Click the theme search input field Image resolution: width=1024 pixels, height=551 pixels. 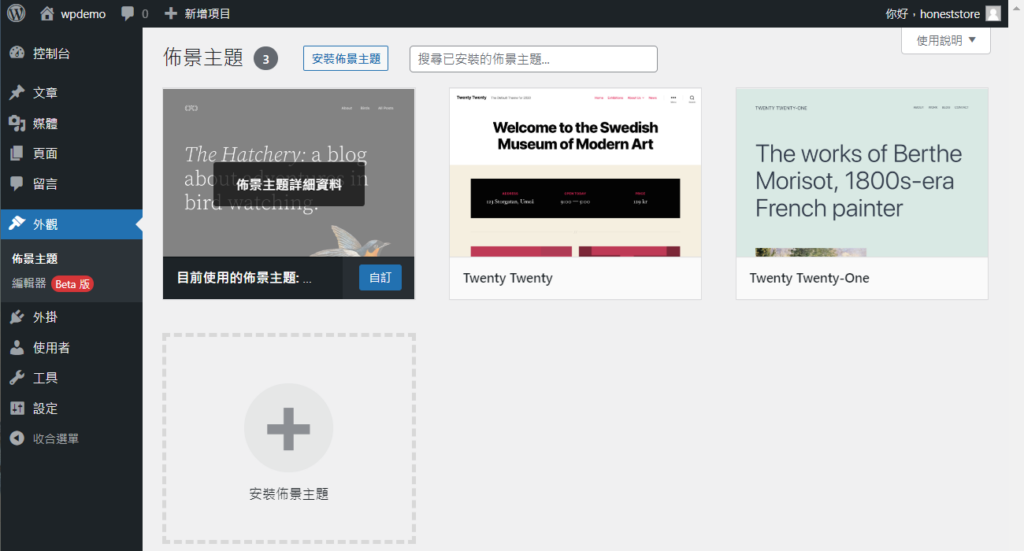click(x=533, y=59)
